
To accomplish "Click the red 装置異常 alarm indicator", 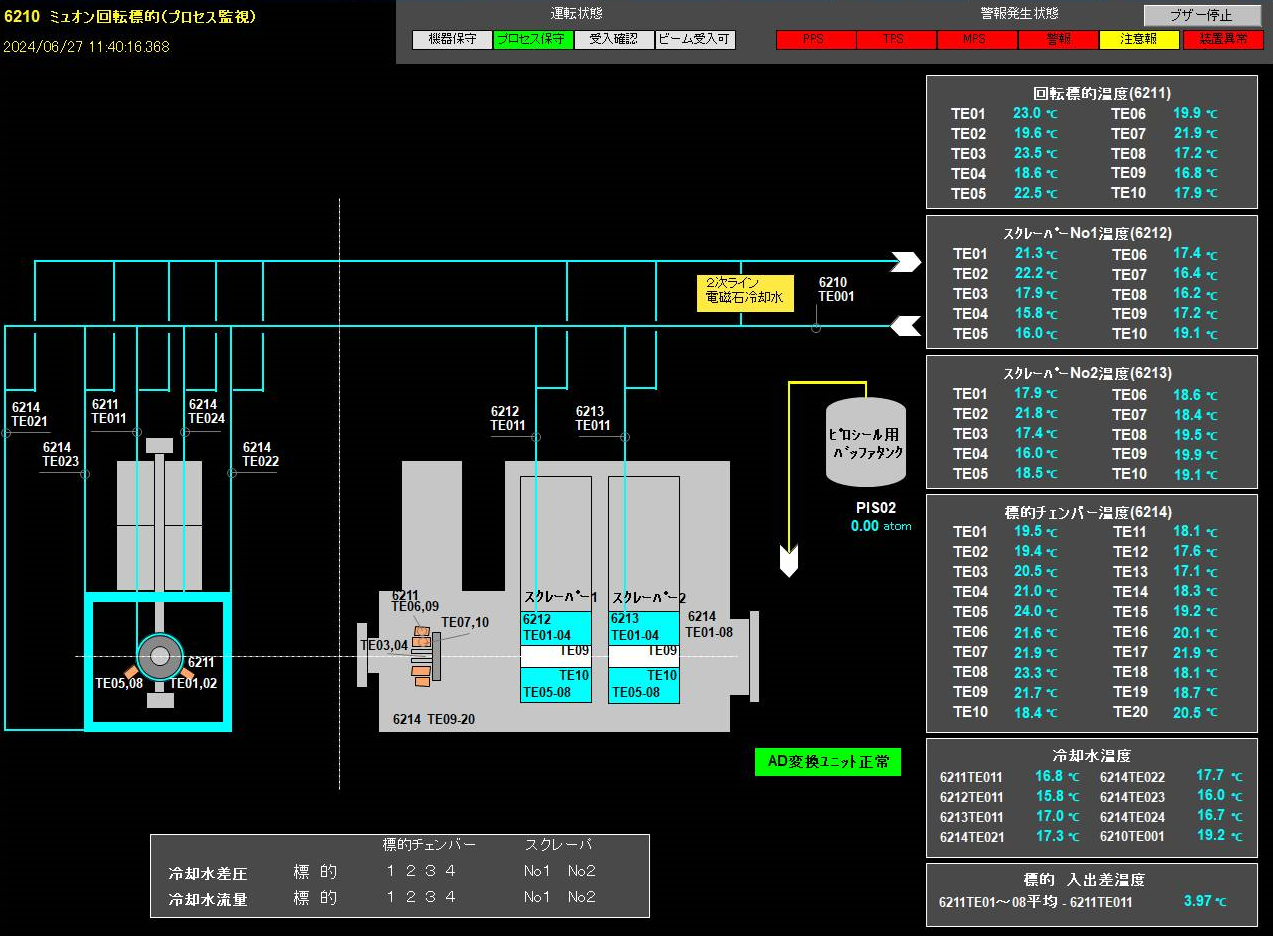I will [x=1222, y=40].
